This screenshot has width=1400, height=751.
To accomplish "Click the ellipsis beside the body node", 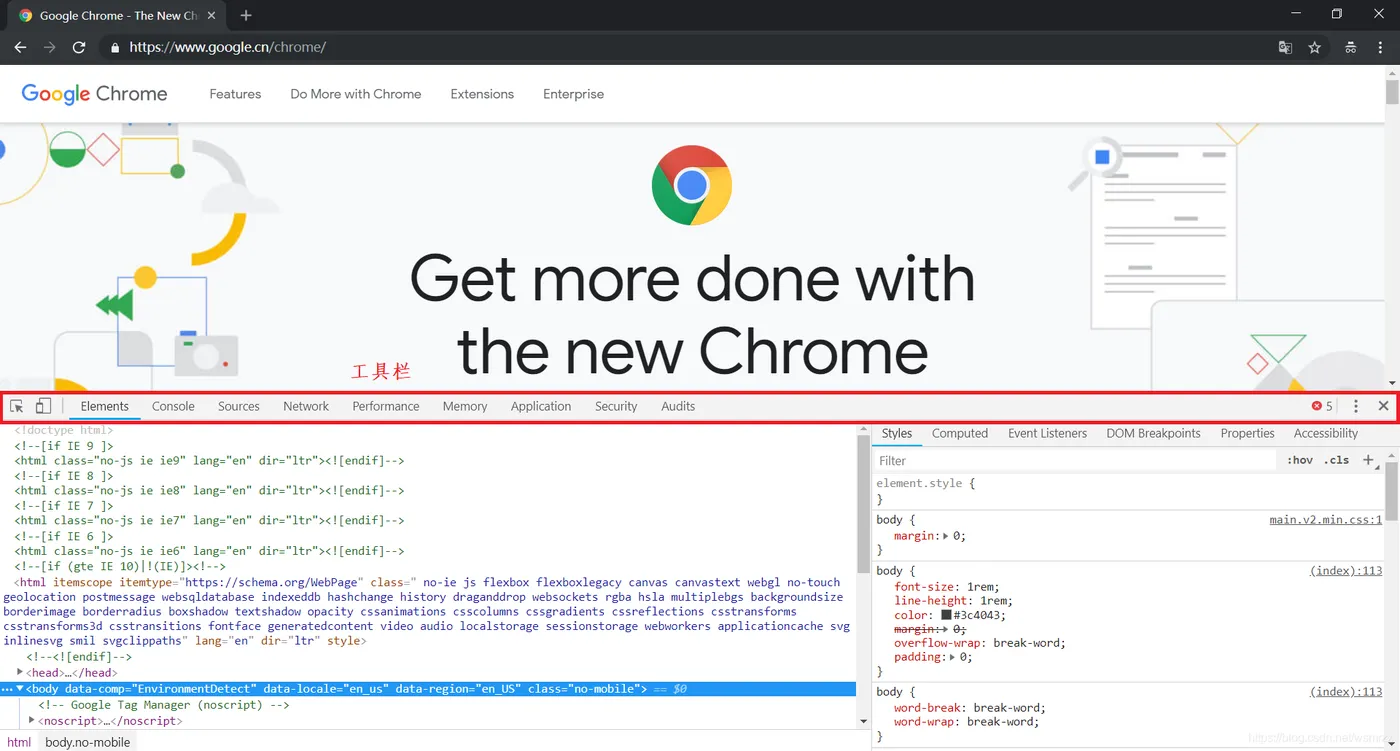I will pyautogui.click(x=7, y=689).
